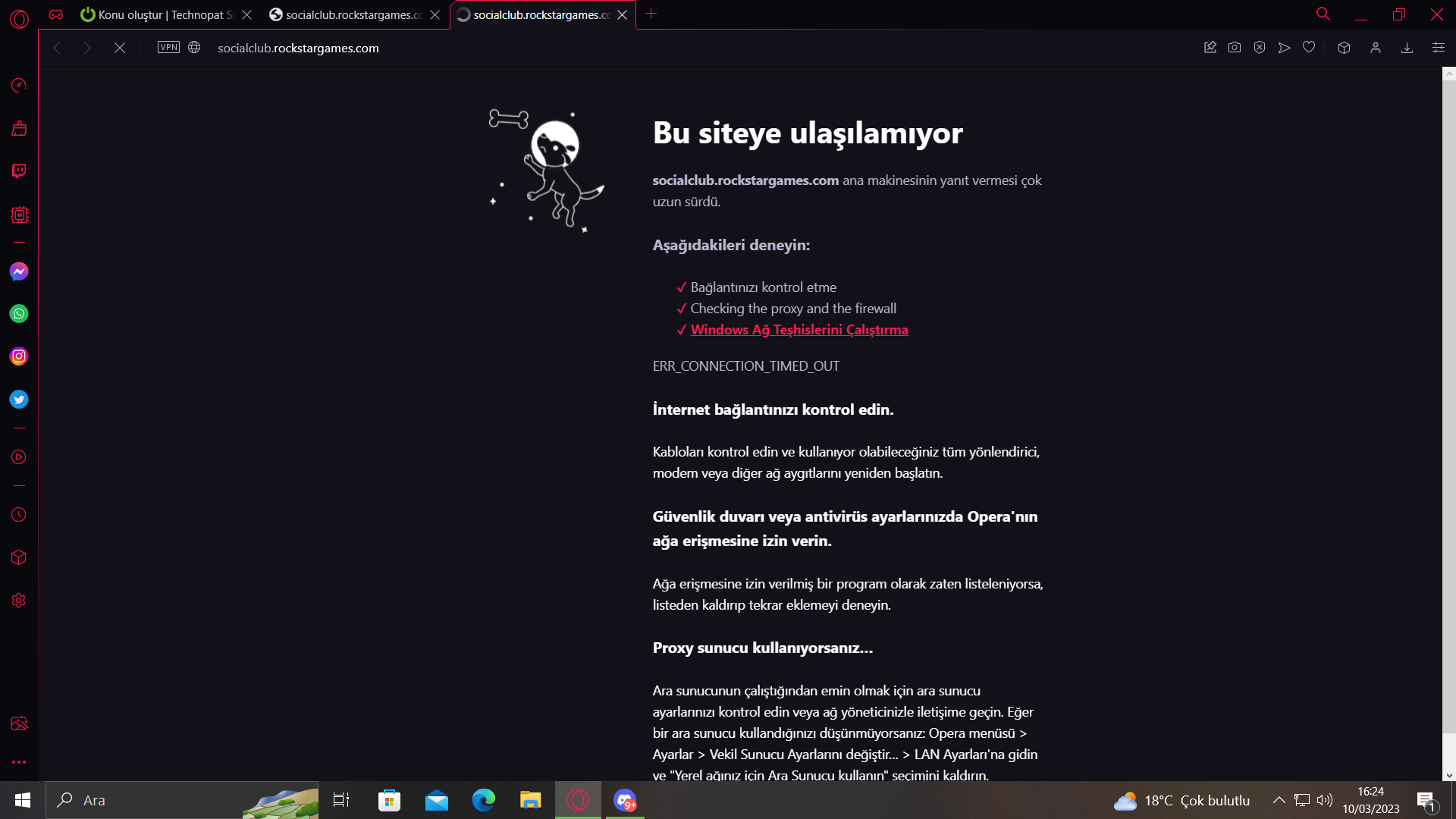
Task: Open browser history clock icon
Action: click(19, 515)
